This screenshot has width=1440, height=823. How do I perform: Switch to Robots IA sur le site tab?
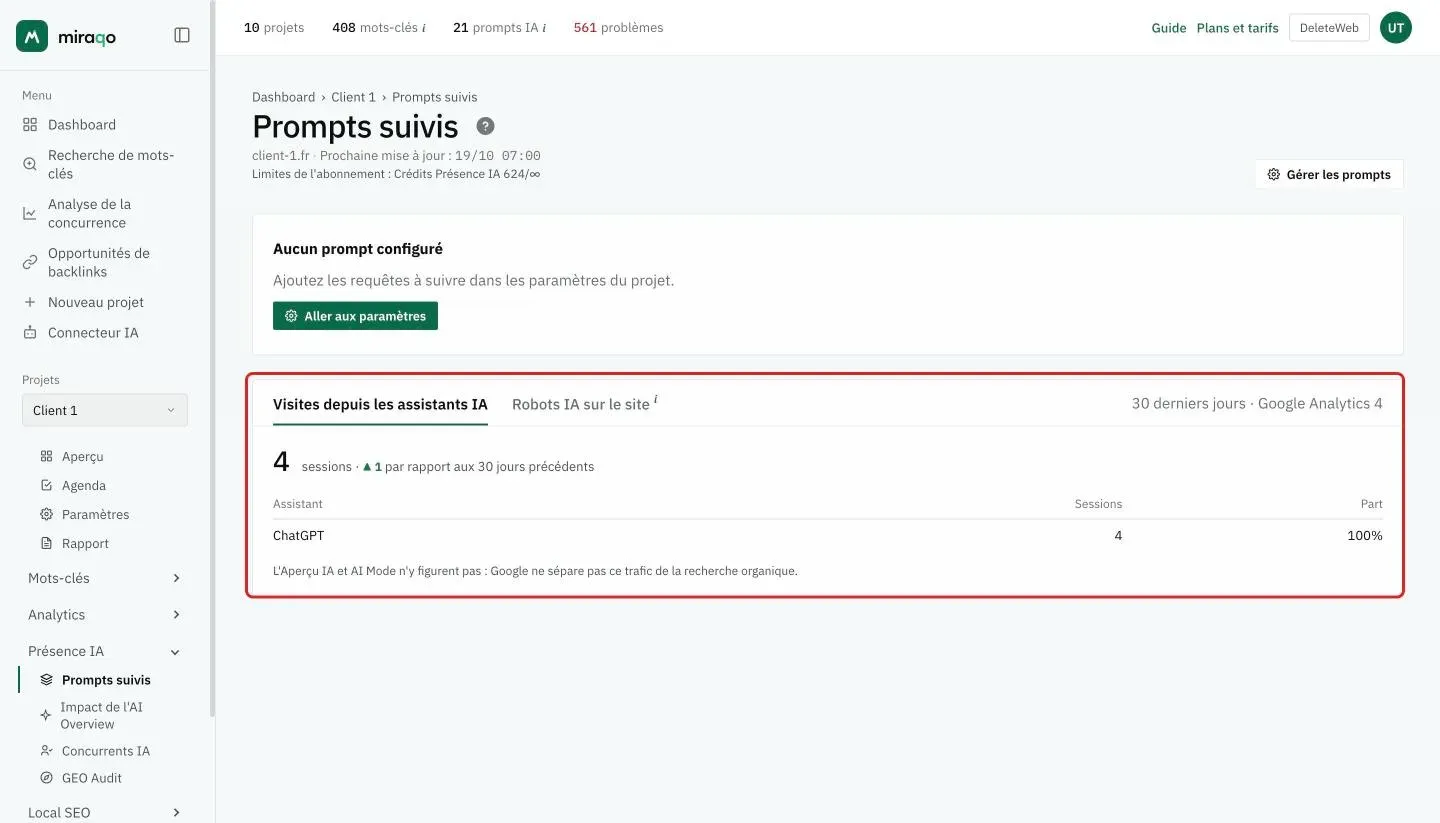584,404
